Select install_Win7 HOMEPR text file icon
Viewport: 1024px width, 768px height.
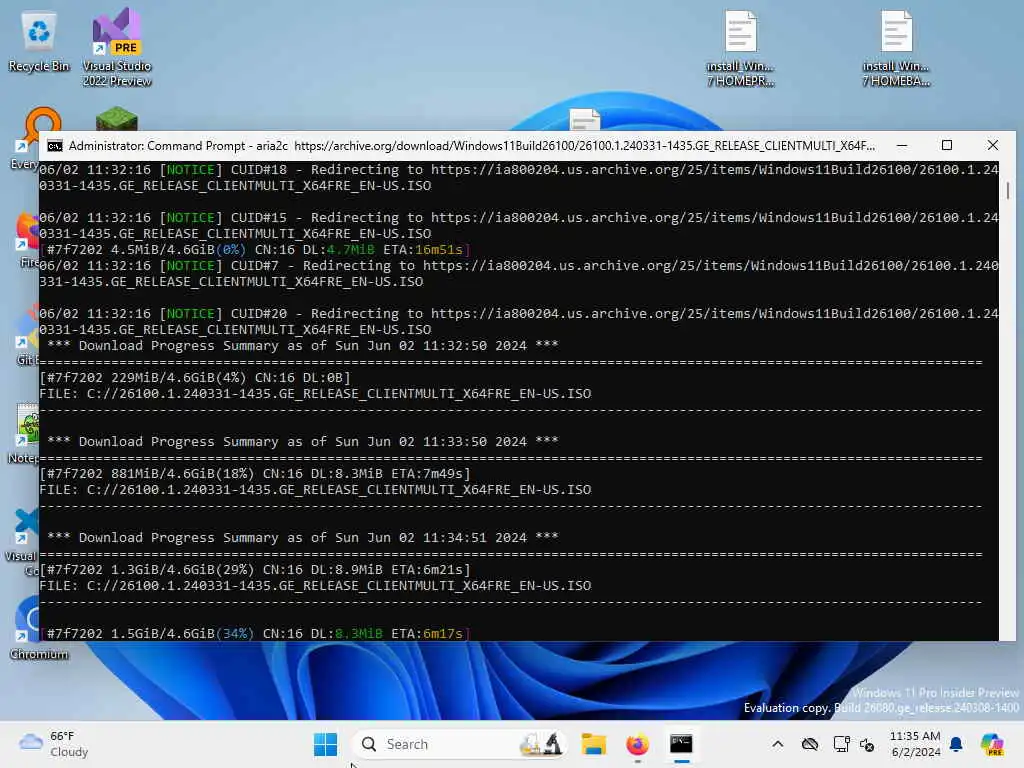(x=741, y=48)
